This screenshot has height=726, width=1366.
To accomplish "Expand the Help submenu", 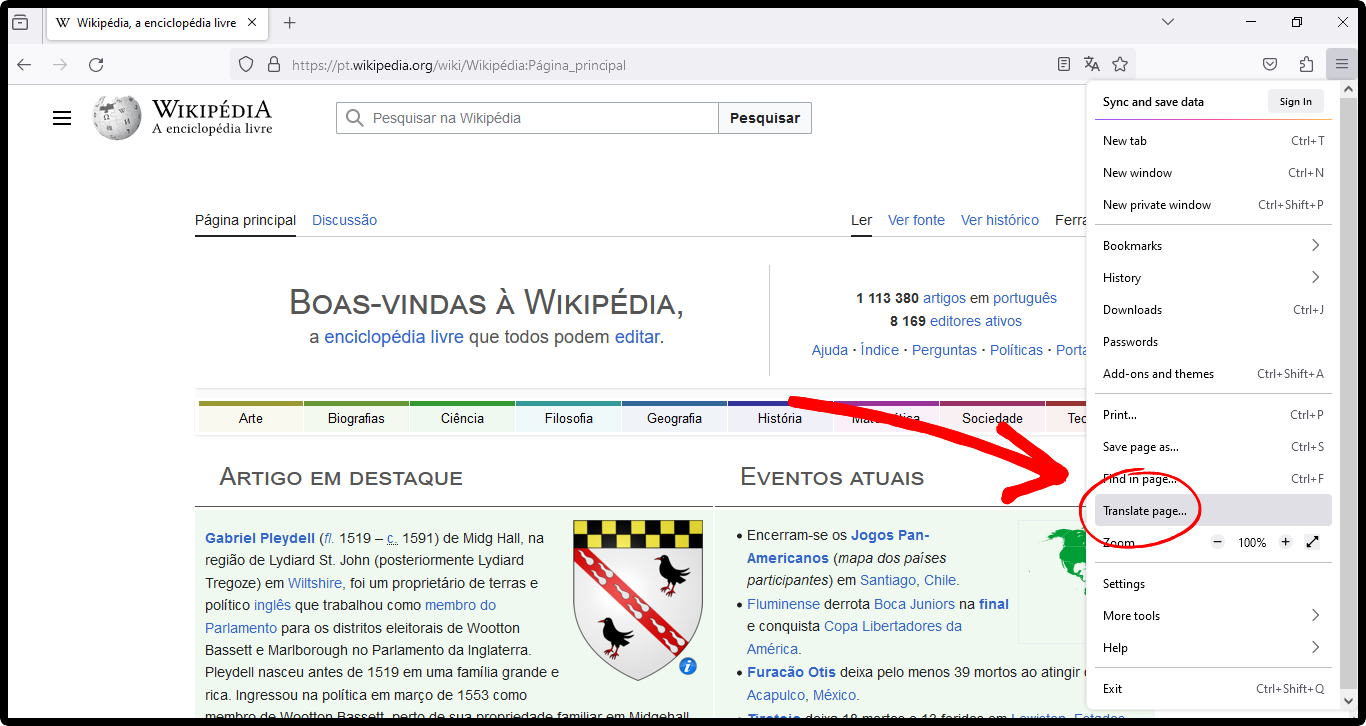I will 1213,648.
